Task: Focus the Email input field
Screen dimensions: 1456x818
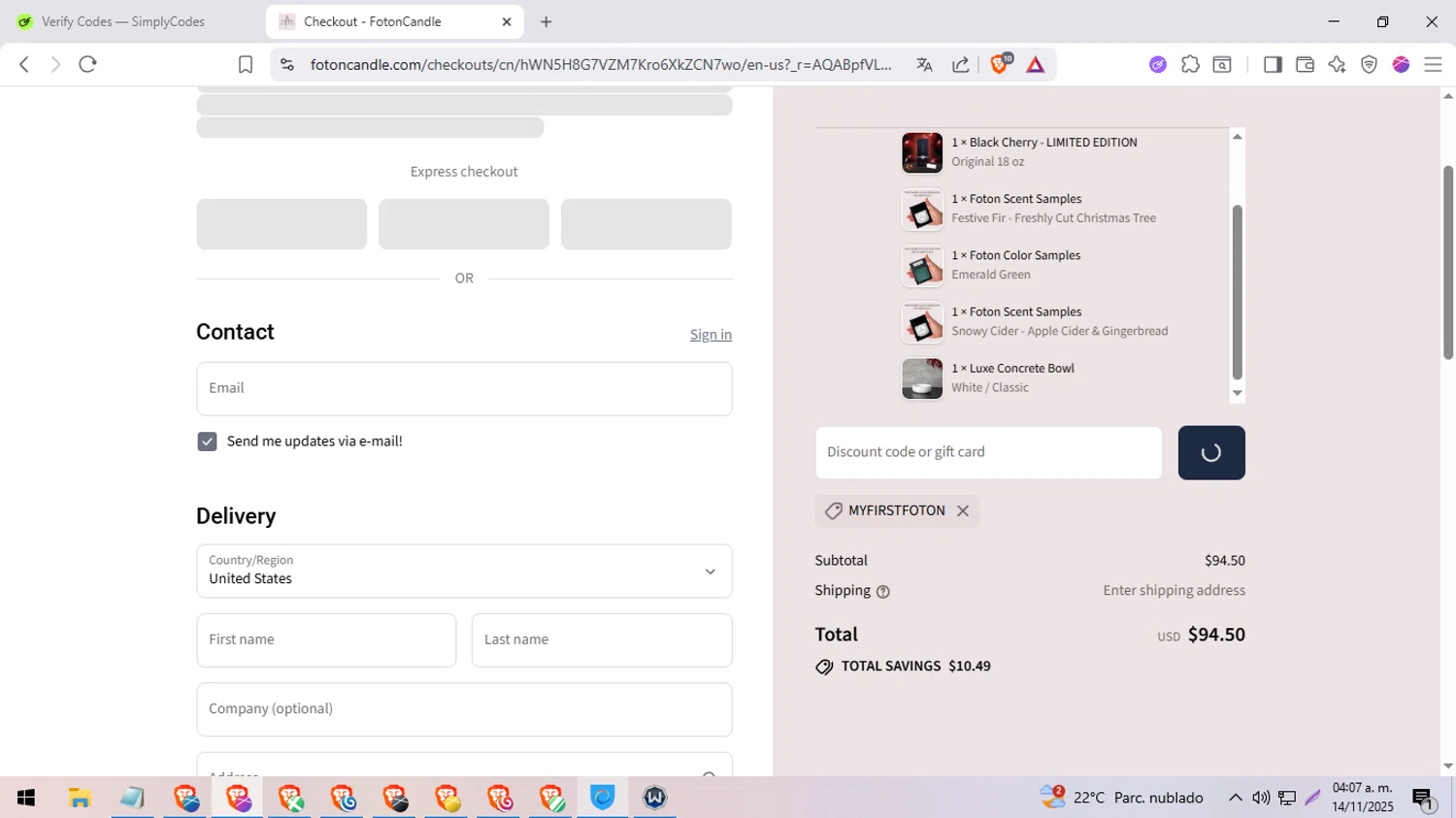Action: 464,388
